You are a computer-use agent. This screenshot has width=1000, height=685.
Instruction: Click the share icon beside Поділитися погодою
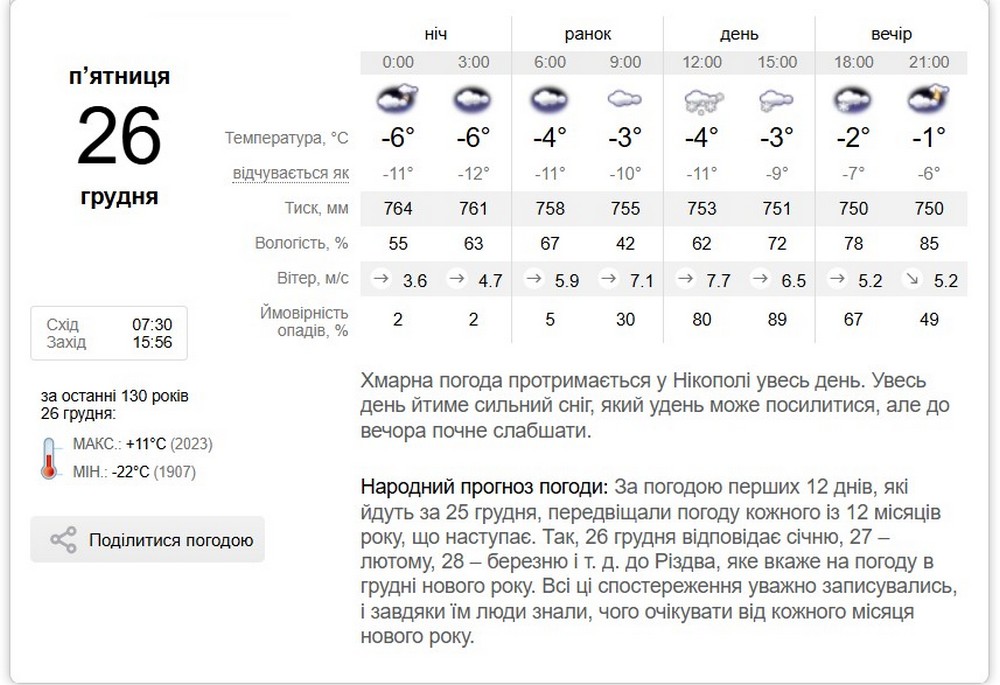(x=63, y=541)
